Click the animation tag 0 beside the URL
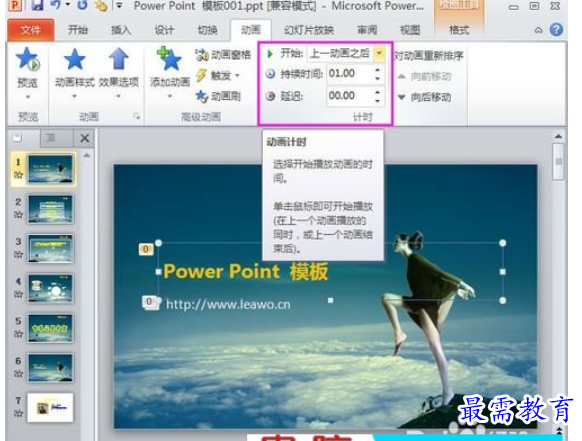The width and height of the screenshot is (582, 441). [149, 302]
